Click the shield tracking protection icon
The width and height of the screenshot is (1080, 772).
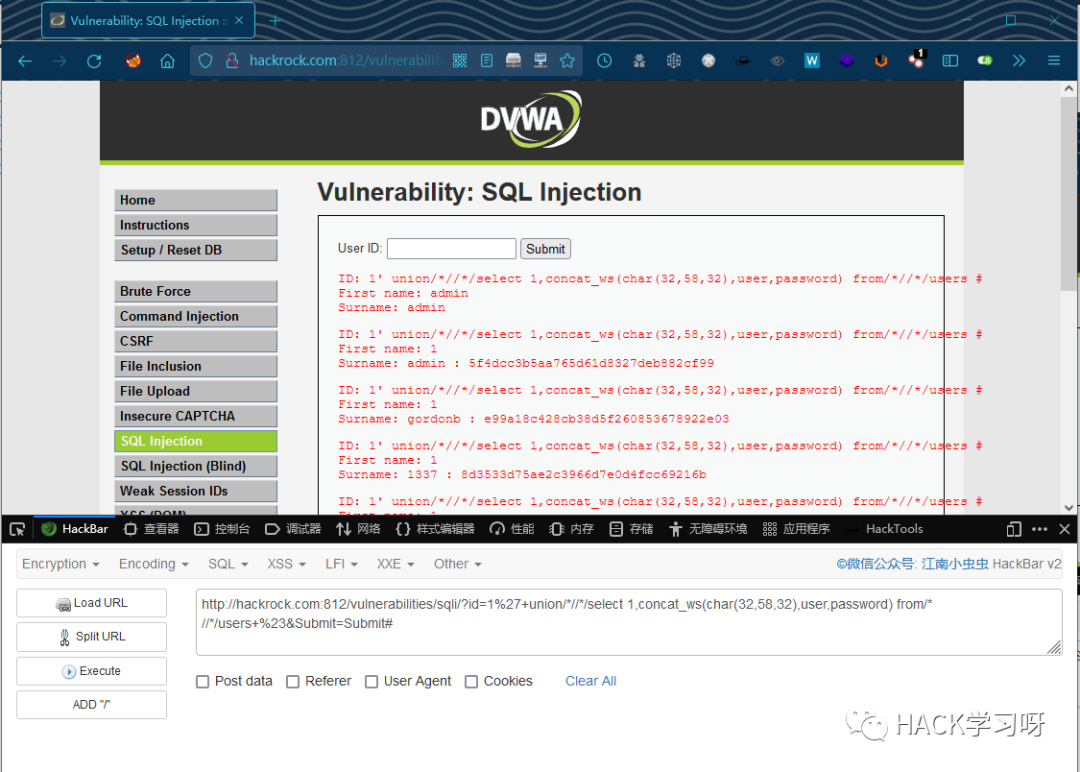(x=205, y=61)
